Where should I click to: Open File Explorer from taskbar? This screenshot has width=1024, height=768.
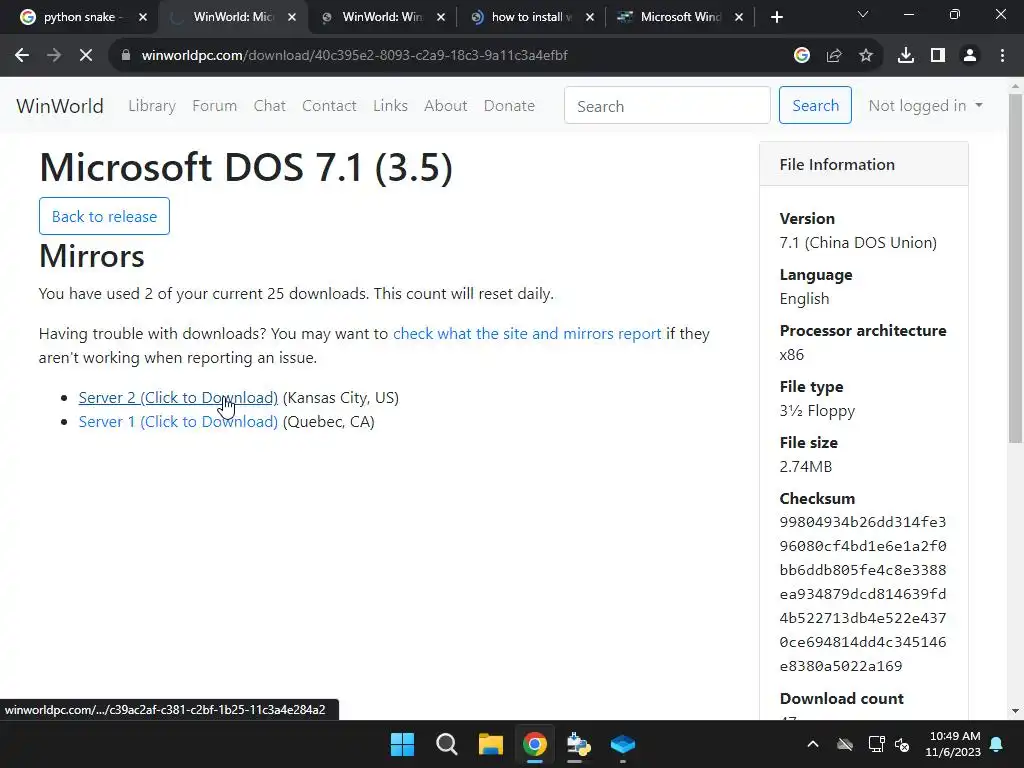[490, 744]
